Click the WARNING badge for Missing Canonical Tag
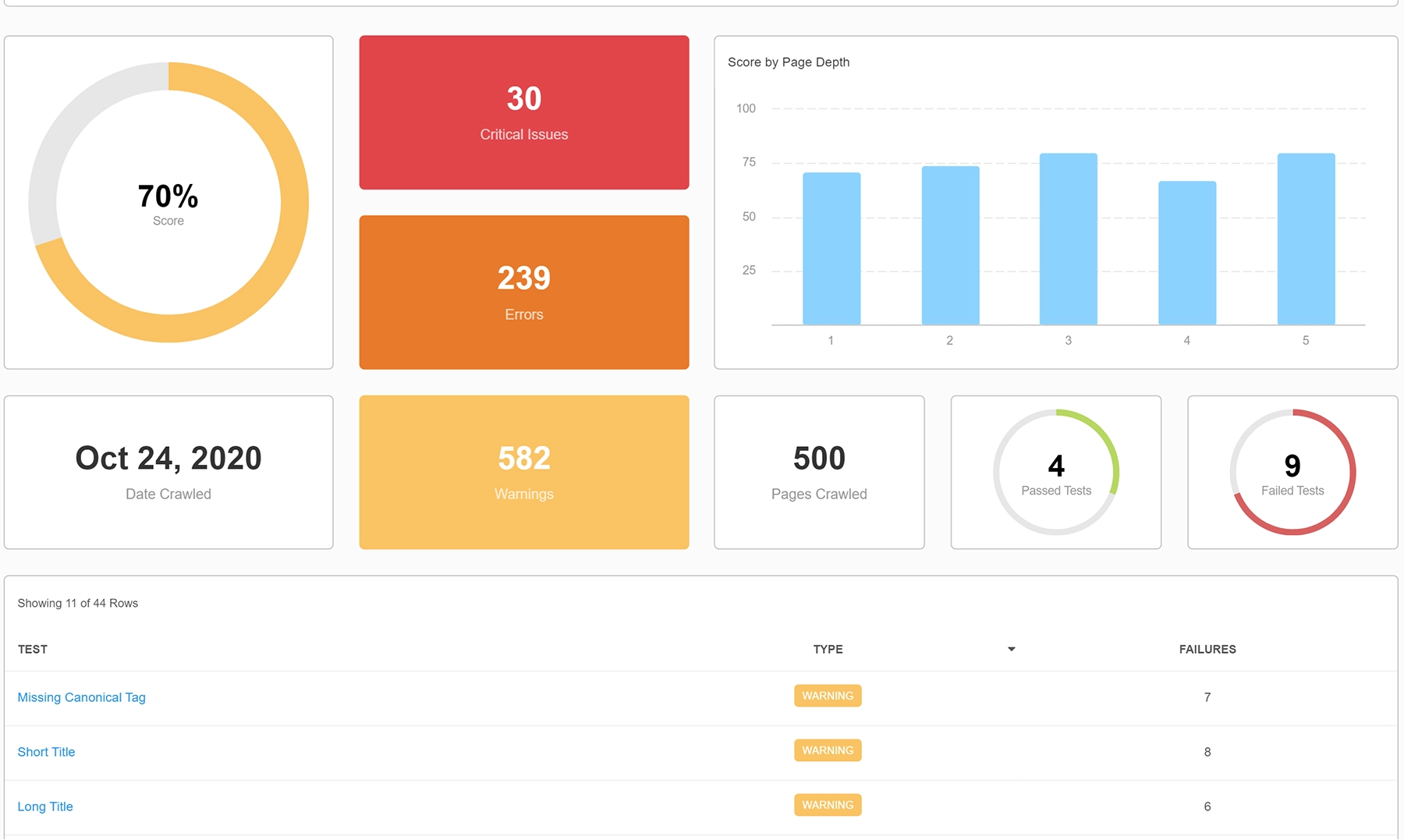The width and height of the screenshot is (1404, 840). coord(828,695)
